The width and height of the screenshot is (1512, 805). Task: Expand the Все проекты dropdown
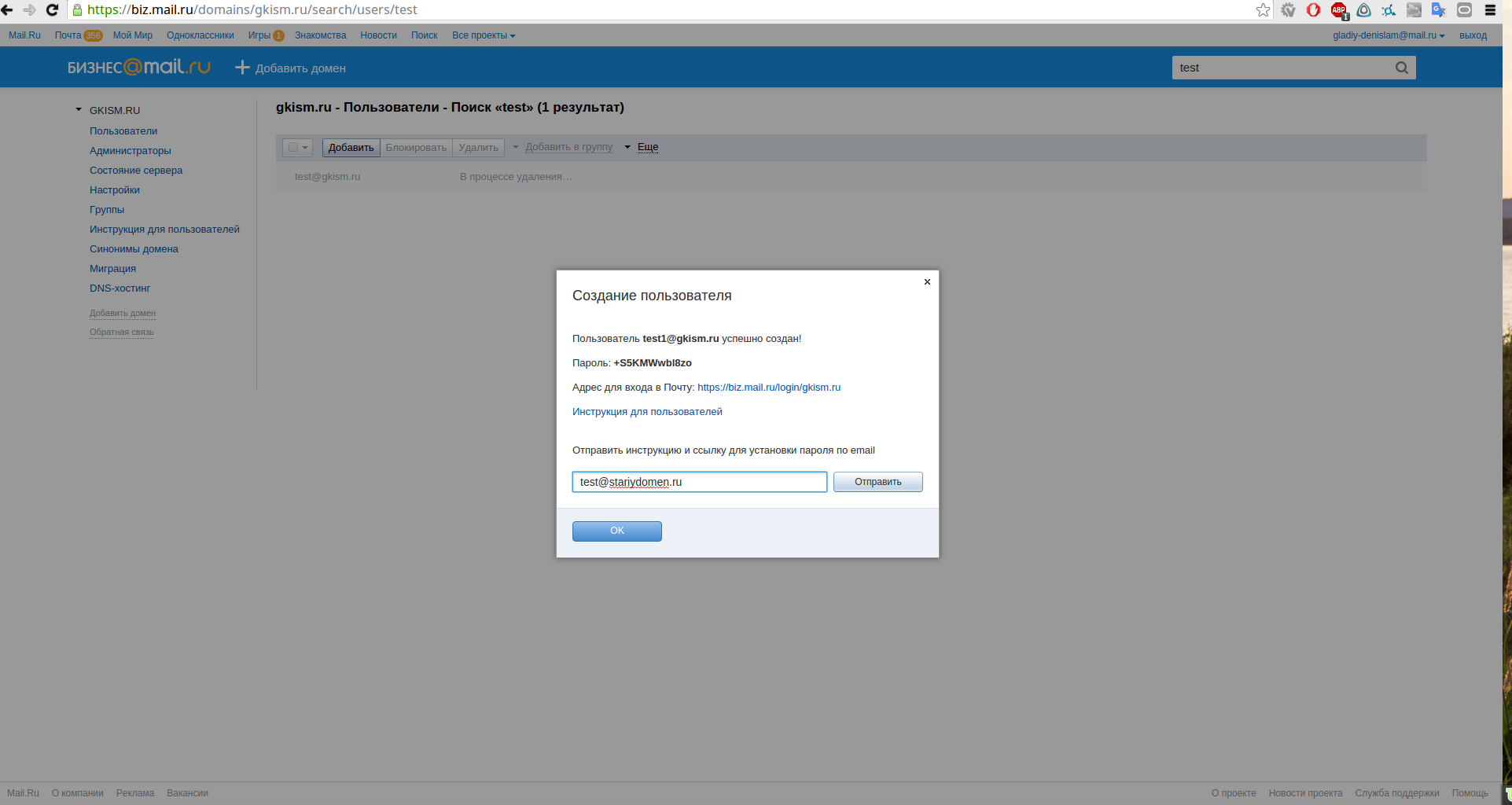(484, 35)
